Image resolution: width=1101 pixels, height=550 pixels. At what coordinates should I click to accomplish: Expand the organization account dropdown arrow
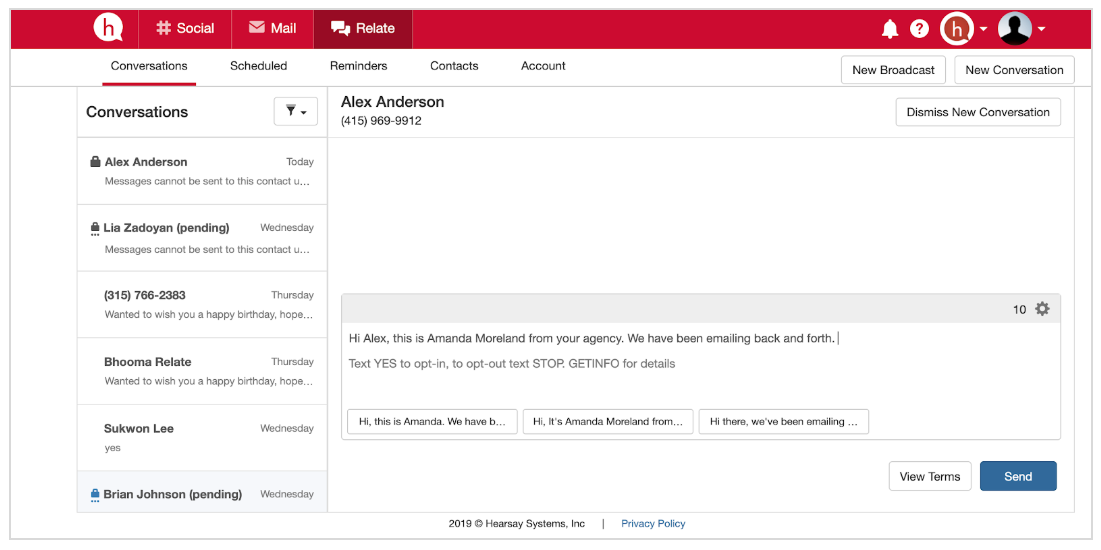click(983, 29)
